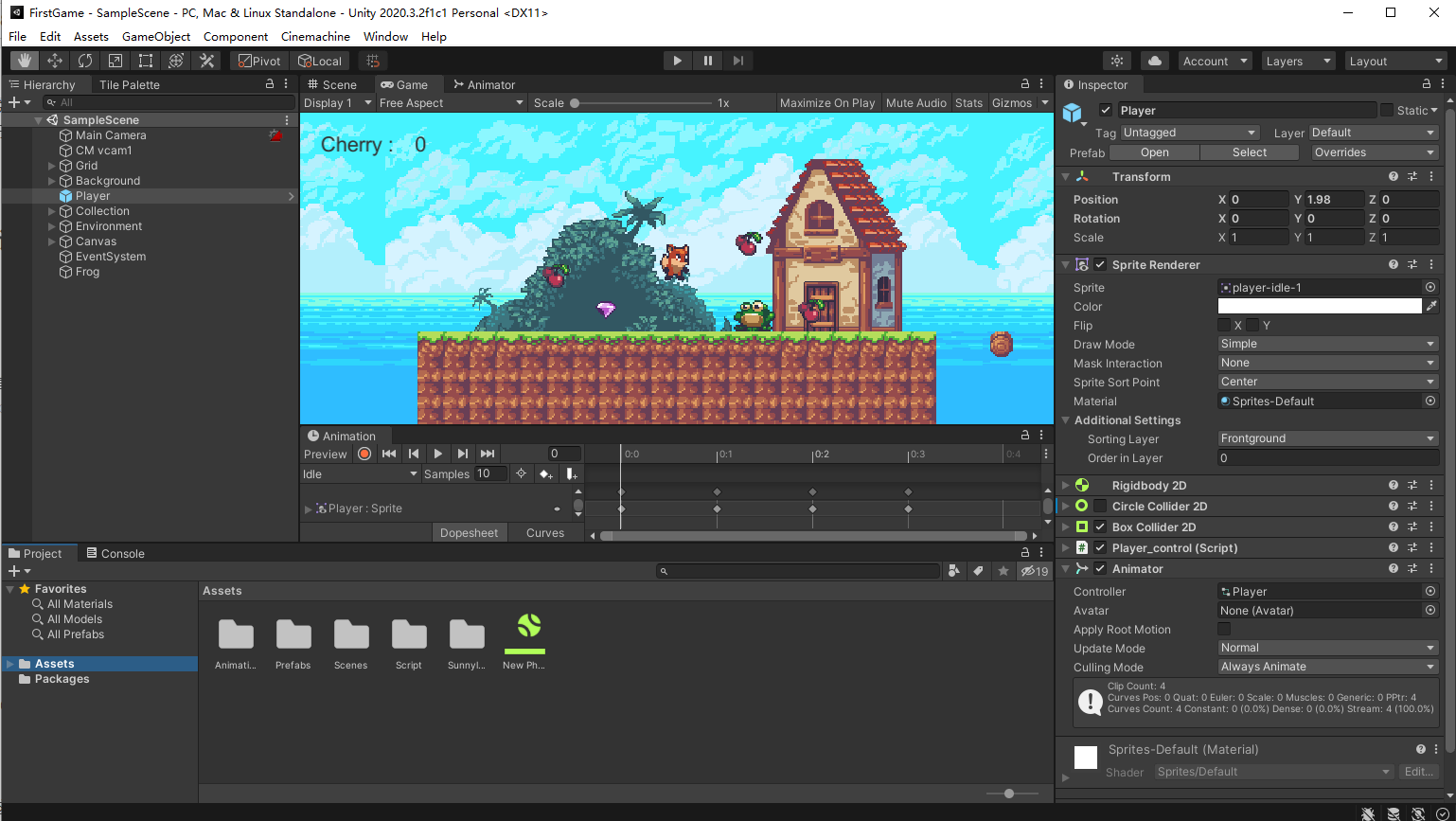This screenshot has width=1456, height=821.
Task: Toggle Player active checkbox
Action: tap(1105, 110)
